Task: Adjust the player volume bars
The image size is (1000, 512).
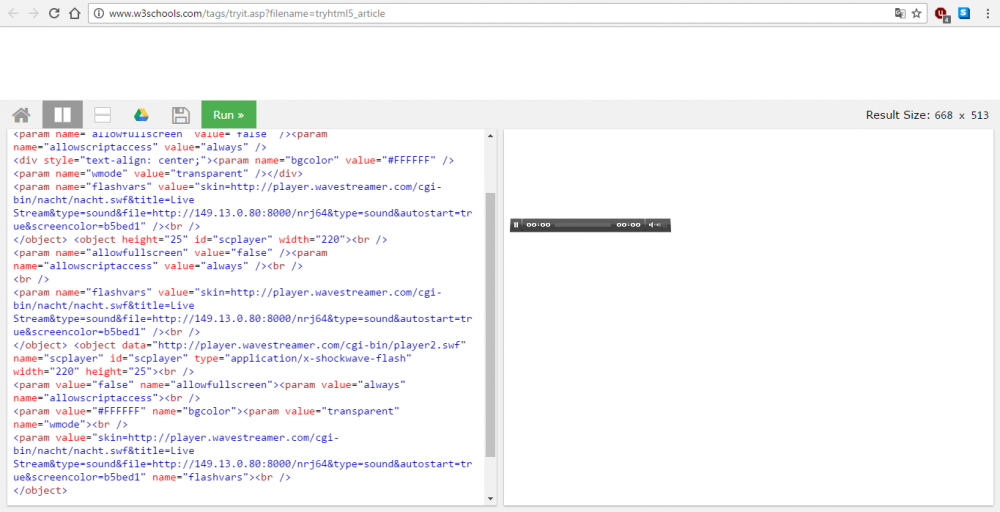Action: click(x=662, y=225)
